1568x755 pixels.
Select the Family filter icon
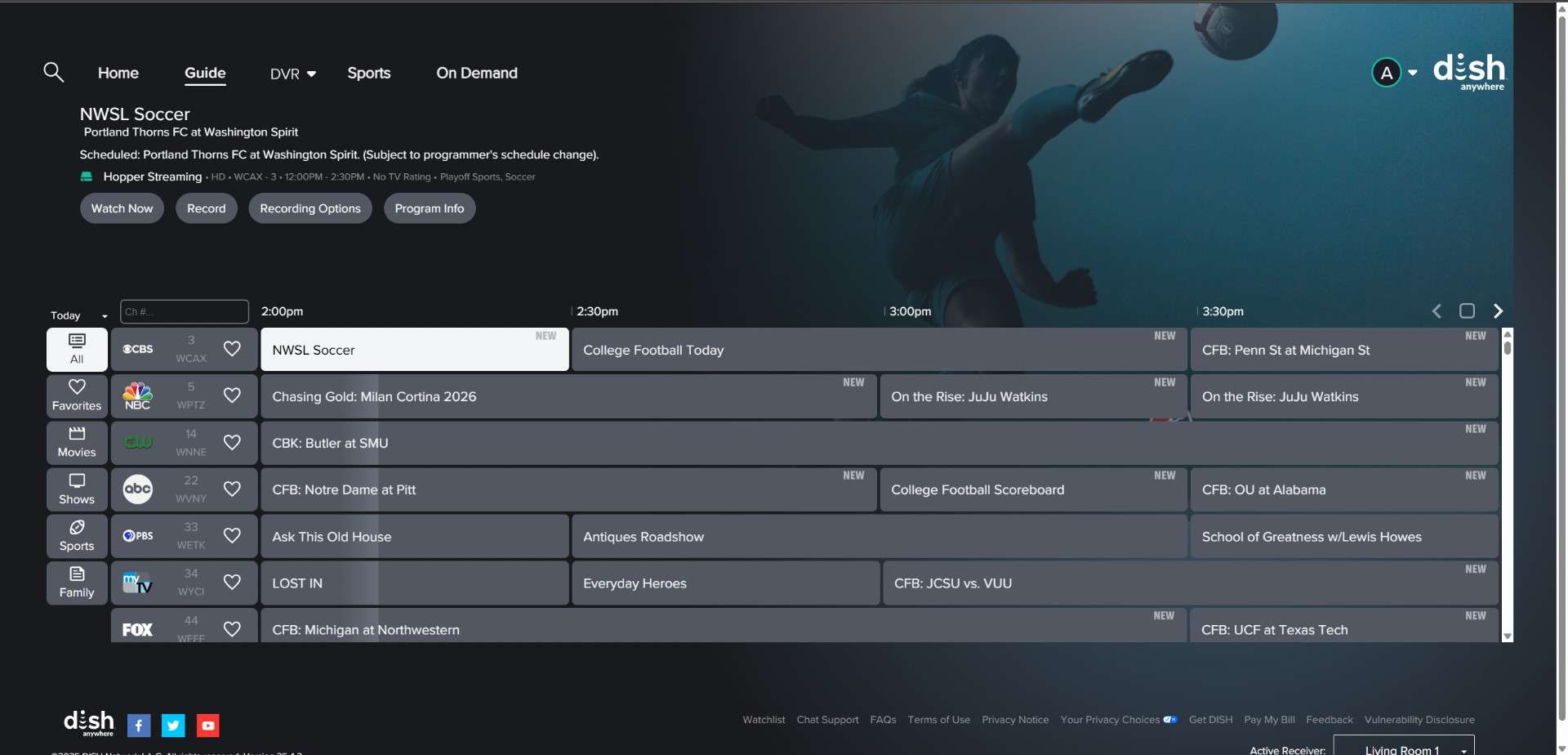tap(76, 583)
